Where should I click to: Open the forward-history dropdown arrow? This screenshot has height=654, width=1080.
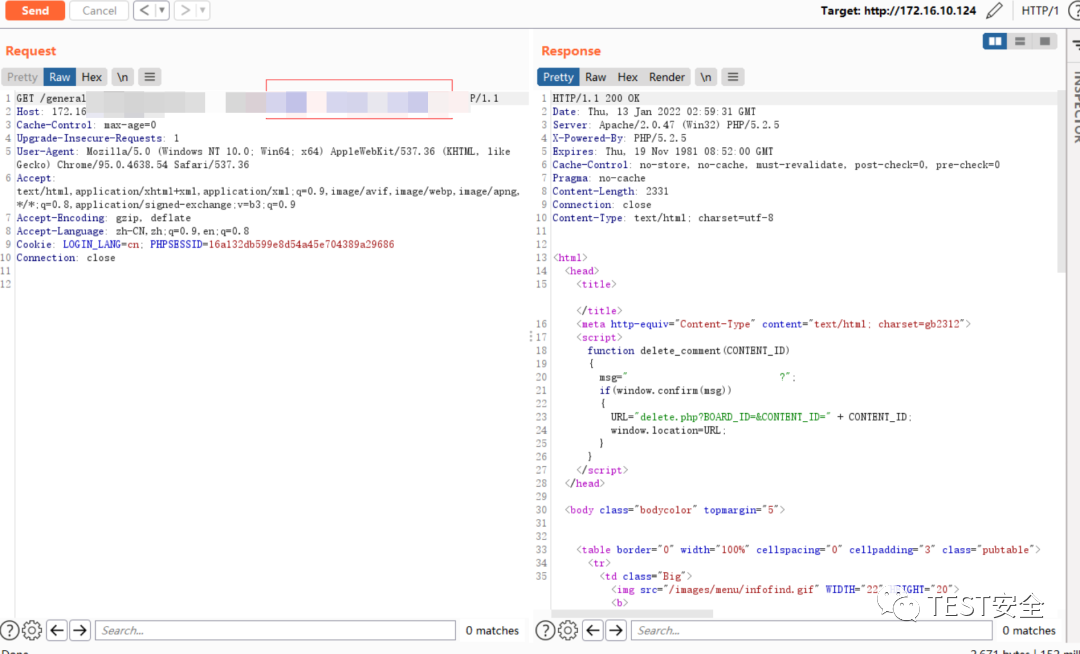tap(202, 10)
